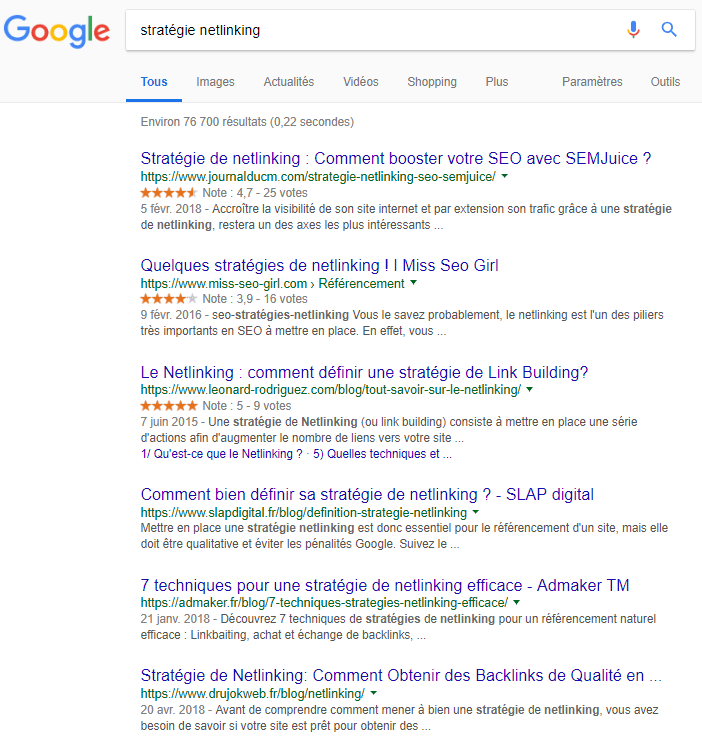702x739 pixels.
Task: Click the text Note : 5 - 9 votes
Action: (247, 406)
